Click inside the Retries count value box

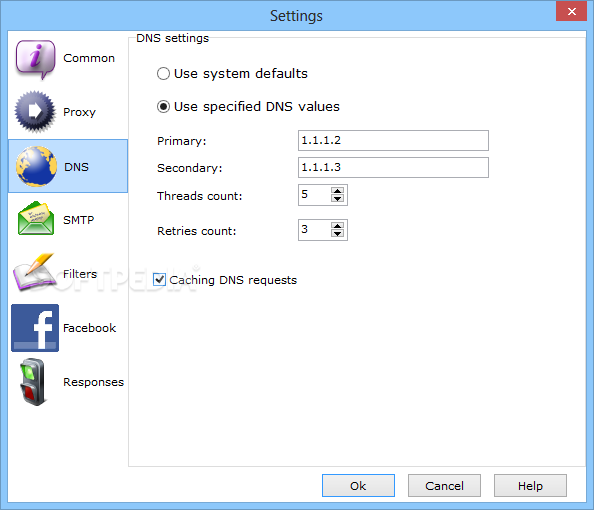pyautogui.click(x=314, y=230)
